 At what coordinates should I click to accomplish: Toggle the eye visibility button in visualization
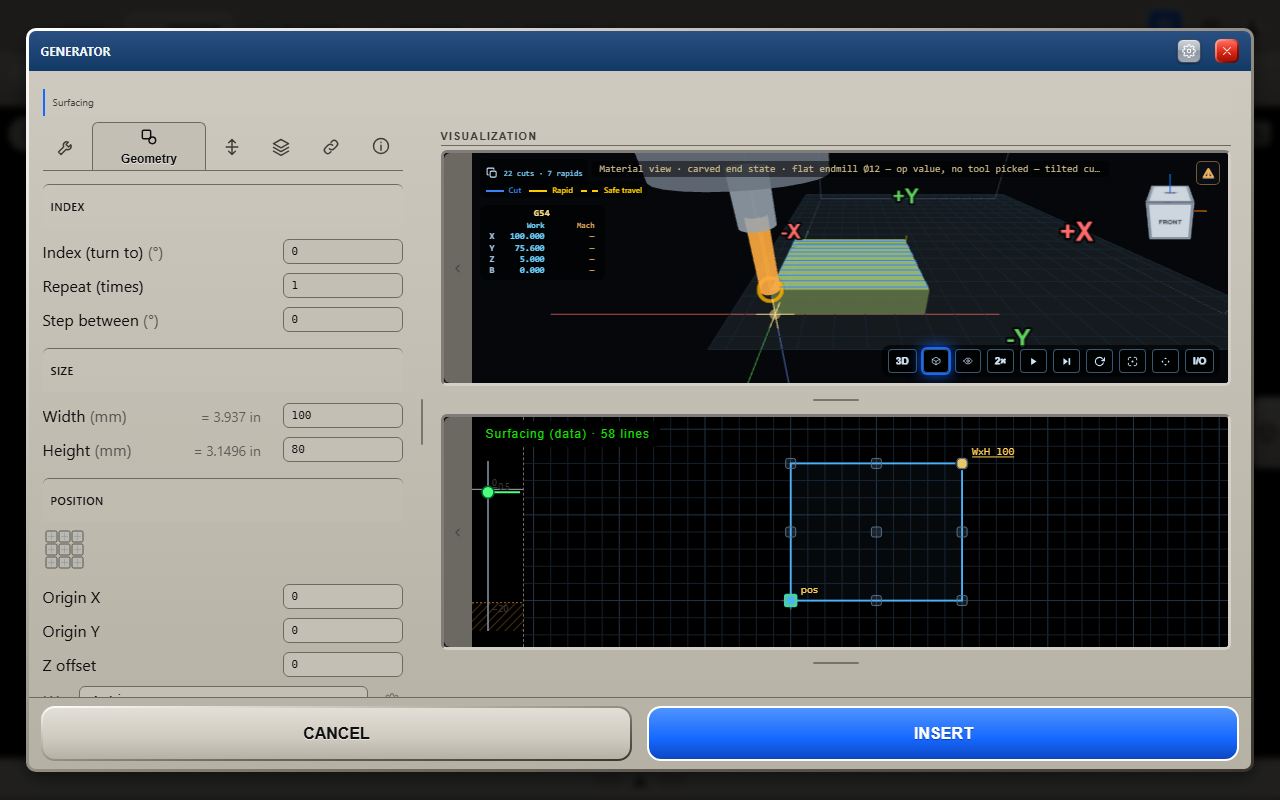pyautogui.click(x=968, y=361)
